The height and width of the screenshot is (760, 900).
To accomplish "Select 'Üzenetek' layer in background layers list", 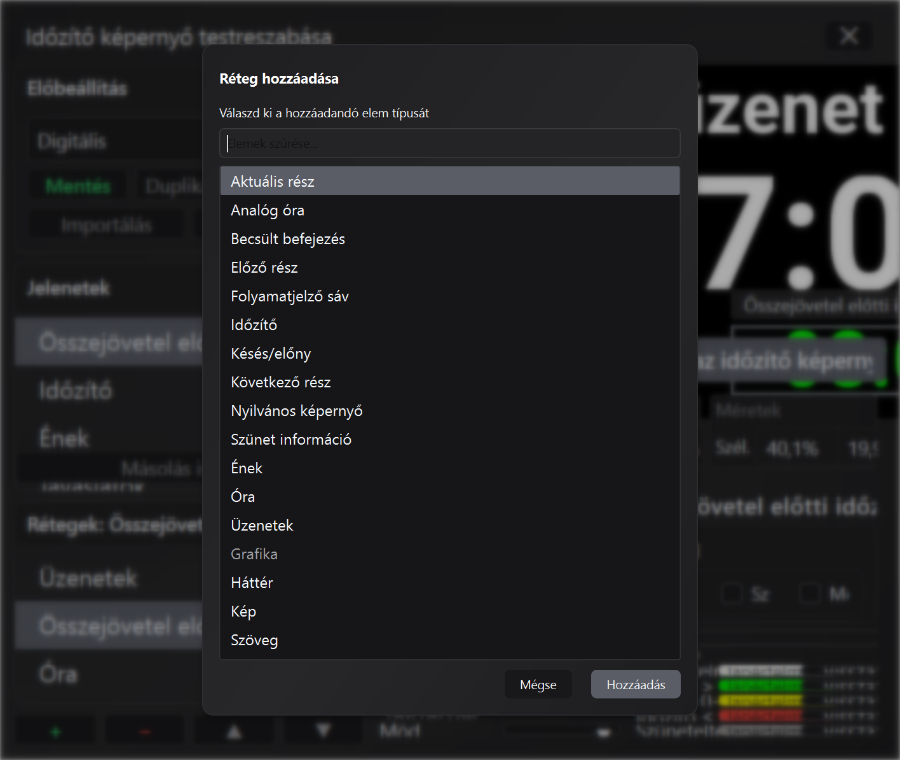I will point(109,578).
